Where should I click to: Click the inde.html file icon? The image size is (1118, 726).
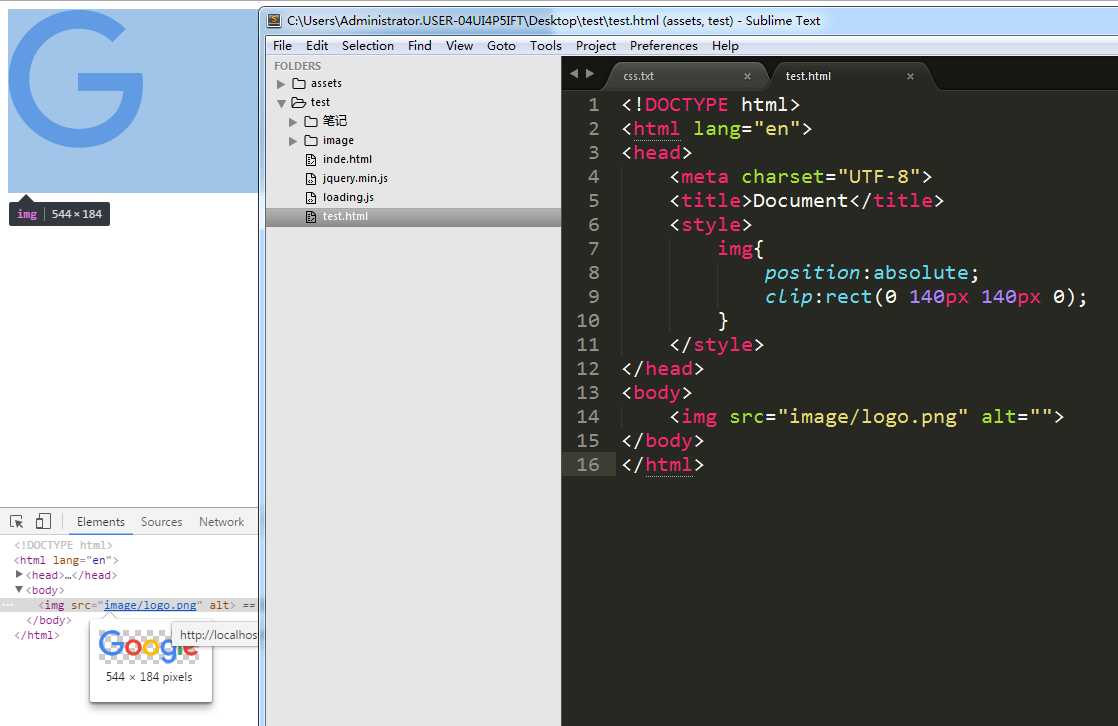pos(311,160)
